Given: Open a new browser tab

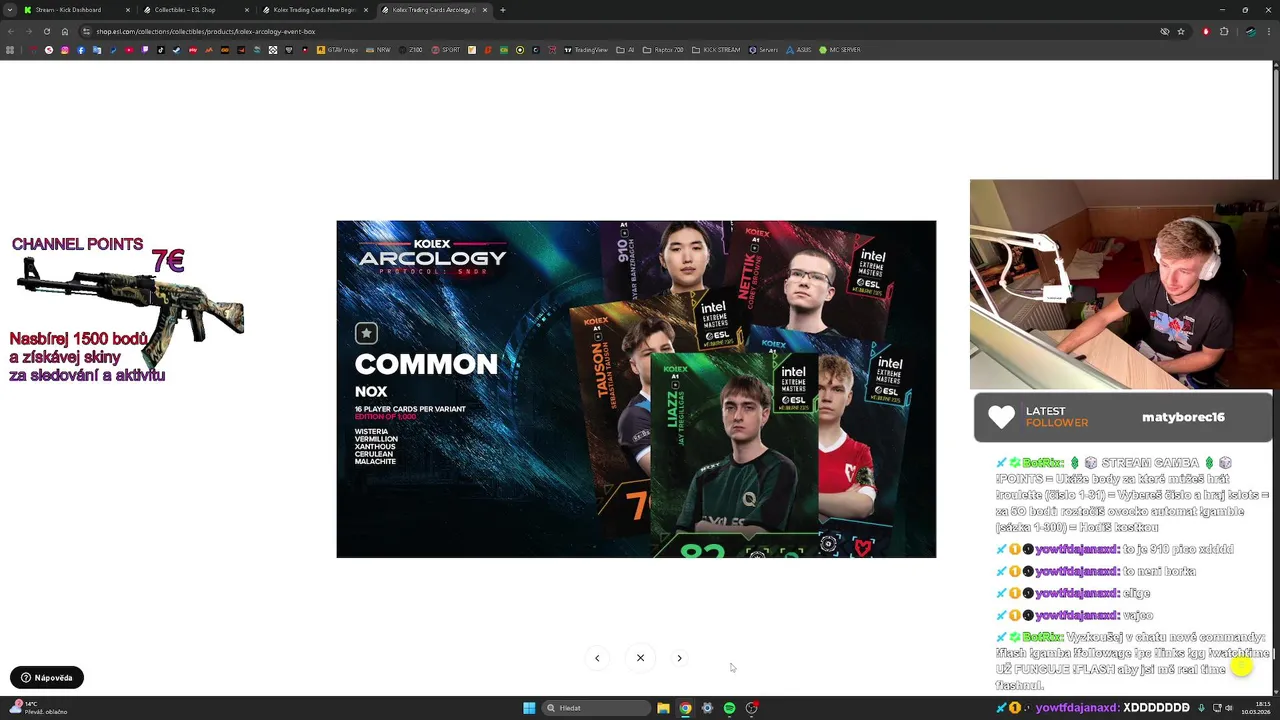Looking at the screenshot, I should click(x=502, y=10).
